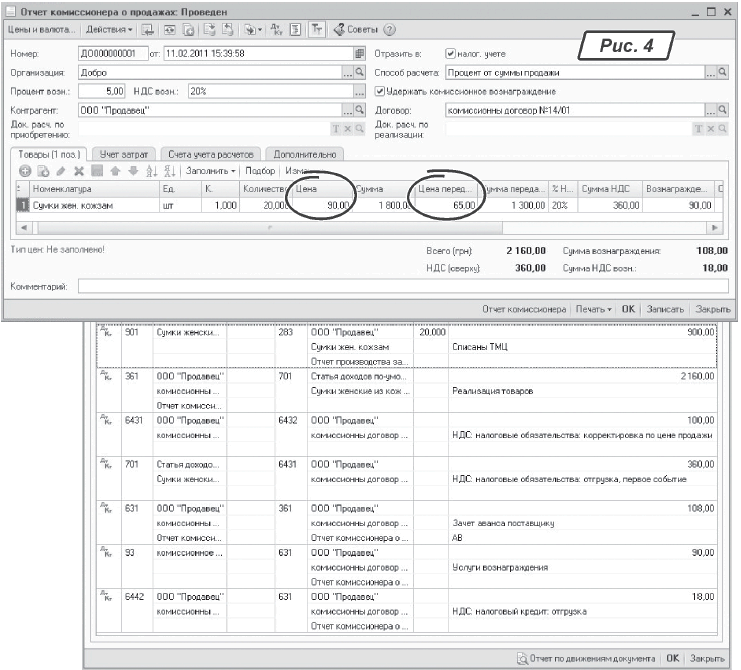Uncheck 'Удержать комиссионное вознаграждение' checkbox
Image resolution: width=741 pixels, height=670 pixels.
[x=380, y=91]
